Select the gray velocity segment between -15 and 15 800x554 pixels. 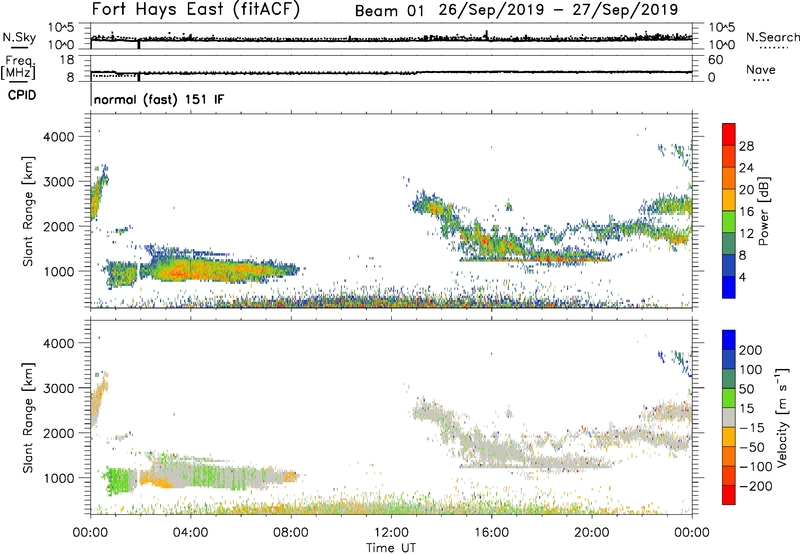pos(729,417)
